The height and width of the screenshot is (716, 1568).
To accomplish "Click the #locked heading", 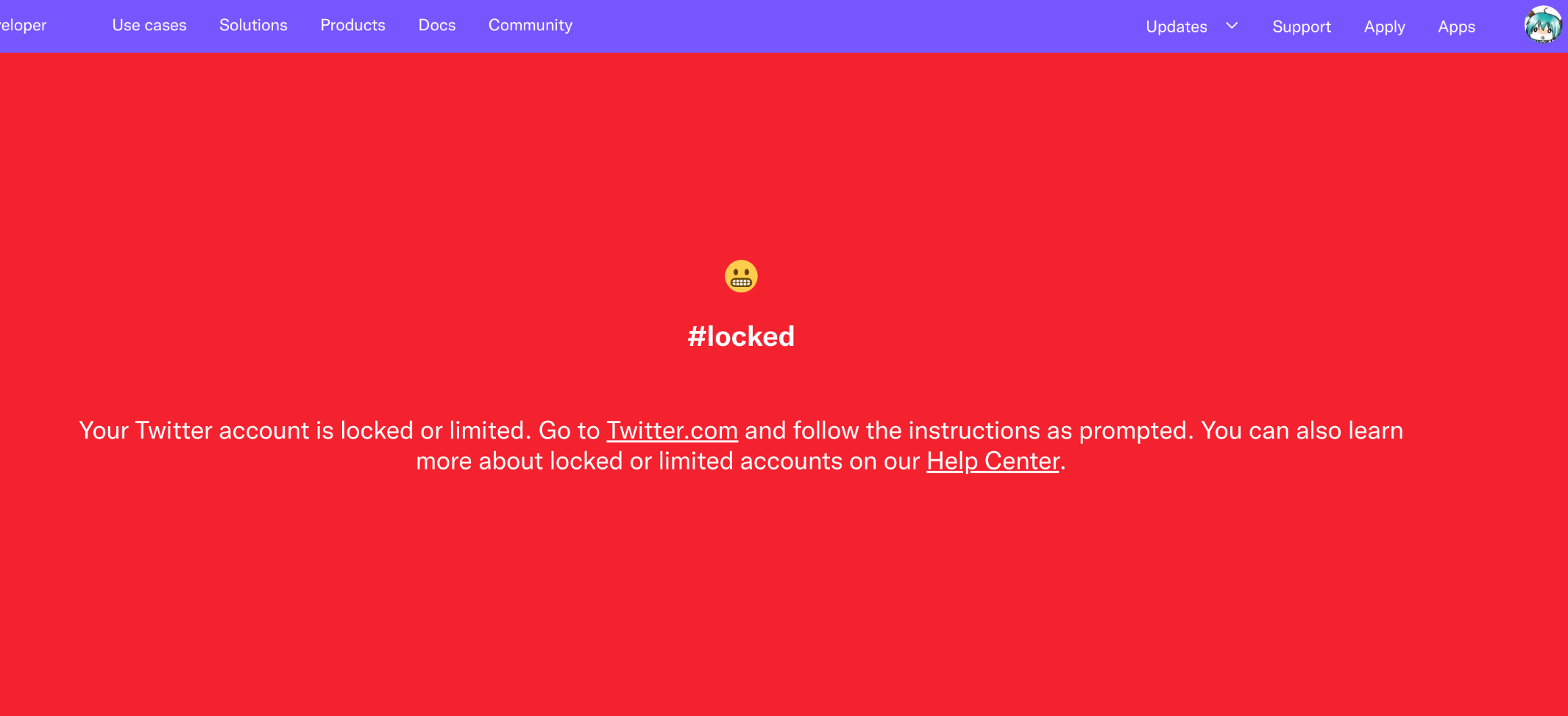I will coord(741,336).
